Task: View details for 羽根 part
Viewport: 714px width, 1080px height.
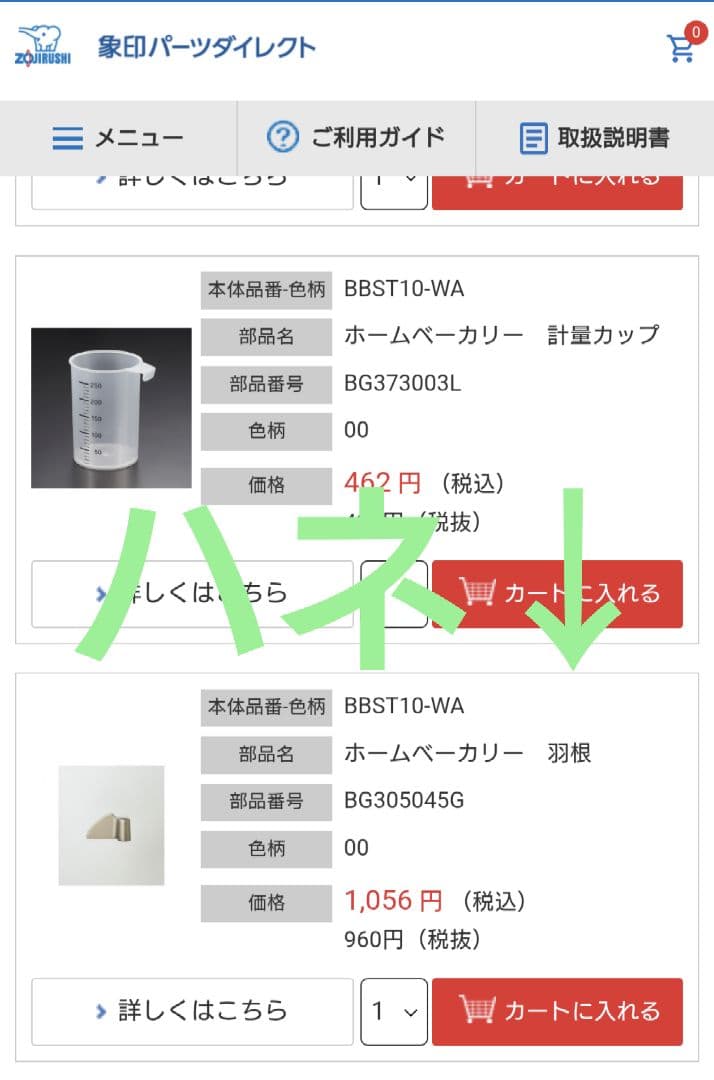Action: [192, 1011]
